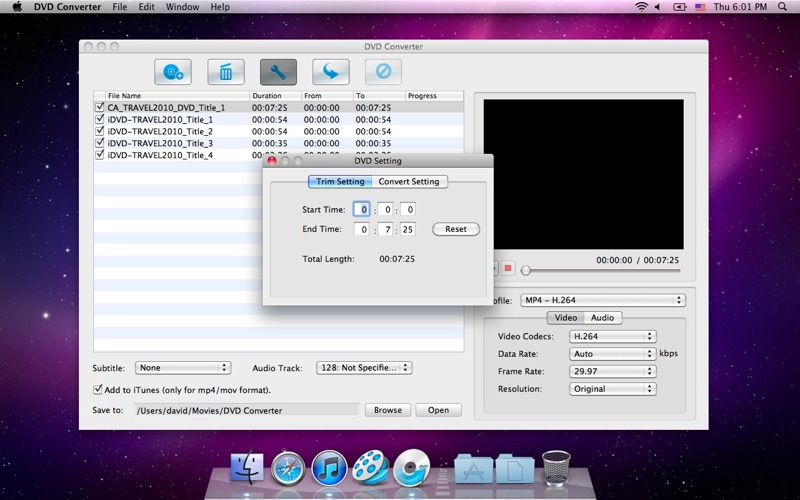This screenshot has height=500, width=800.
Task: Open the Resolution dropdown
Action: coord(612,388)
